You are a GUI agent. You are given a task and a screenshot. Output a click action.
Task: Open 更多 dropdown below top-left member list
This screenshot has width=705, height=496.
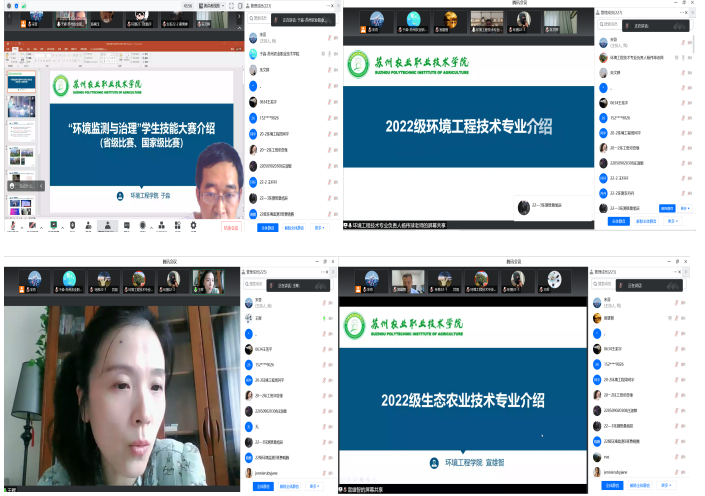tap(319, 228)
